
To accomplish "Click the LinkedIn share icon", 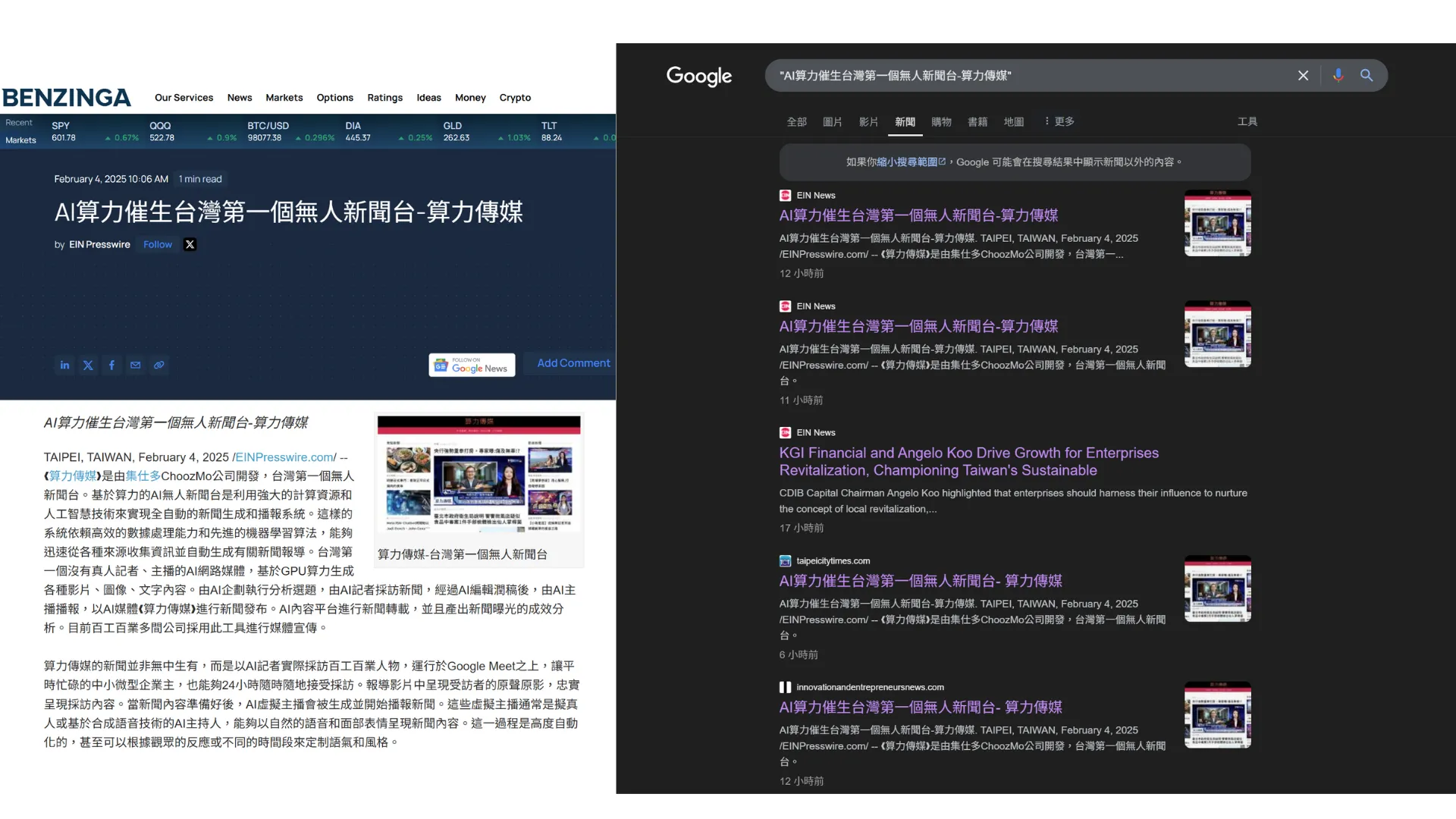I will [x=64, y=364].
